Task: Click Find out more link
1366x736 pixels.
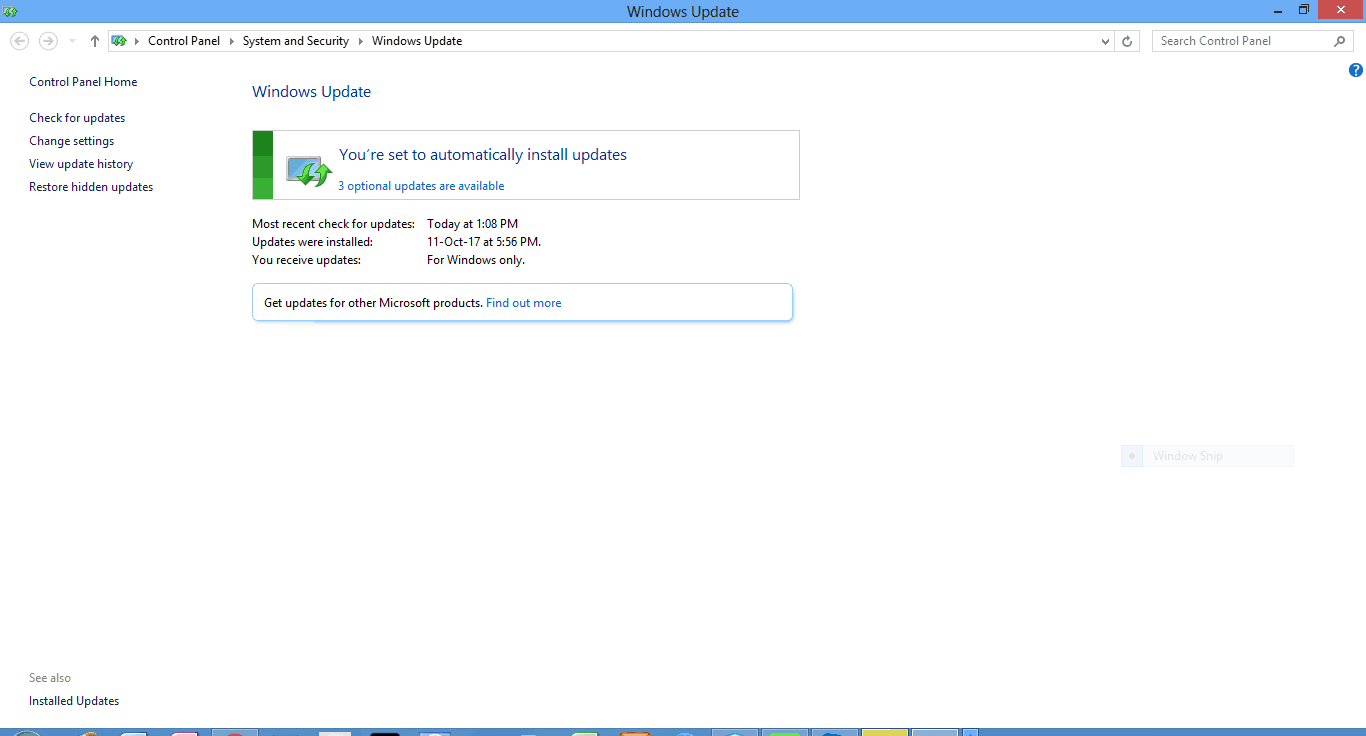Action: pos(524,303)
